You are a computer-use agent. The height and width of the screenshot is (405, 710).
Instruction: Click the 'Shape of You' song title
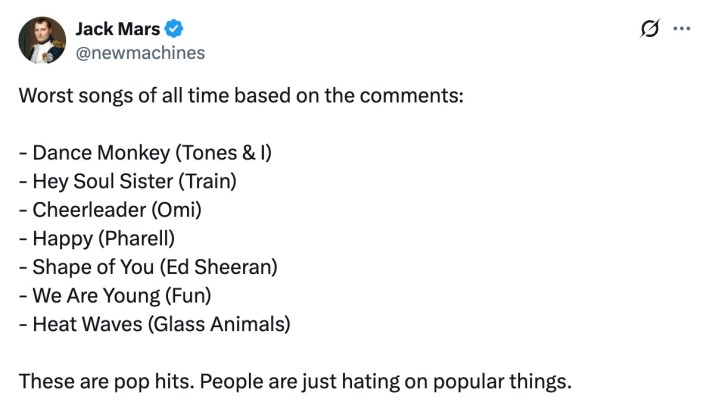click(x=93, y=268)
